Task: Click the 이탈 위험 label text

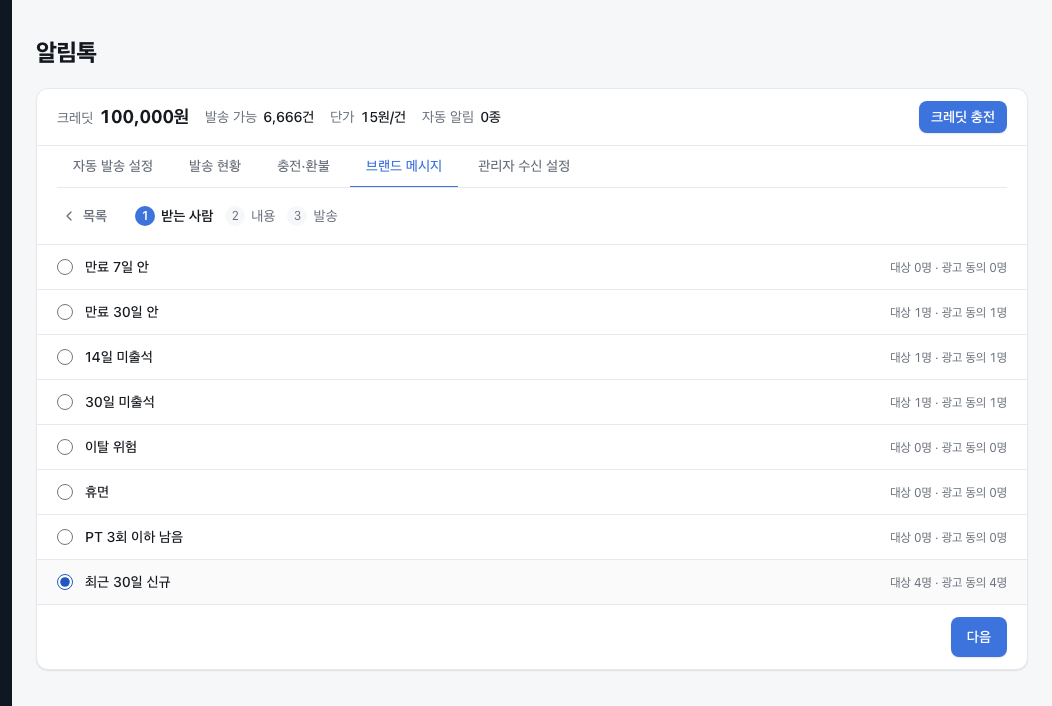Action: [x=111, y=447]
